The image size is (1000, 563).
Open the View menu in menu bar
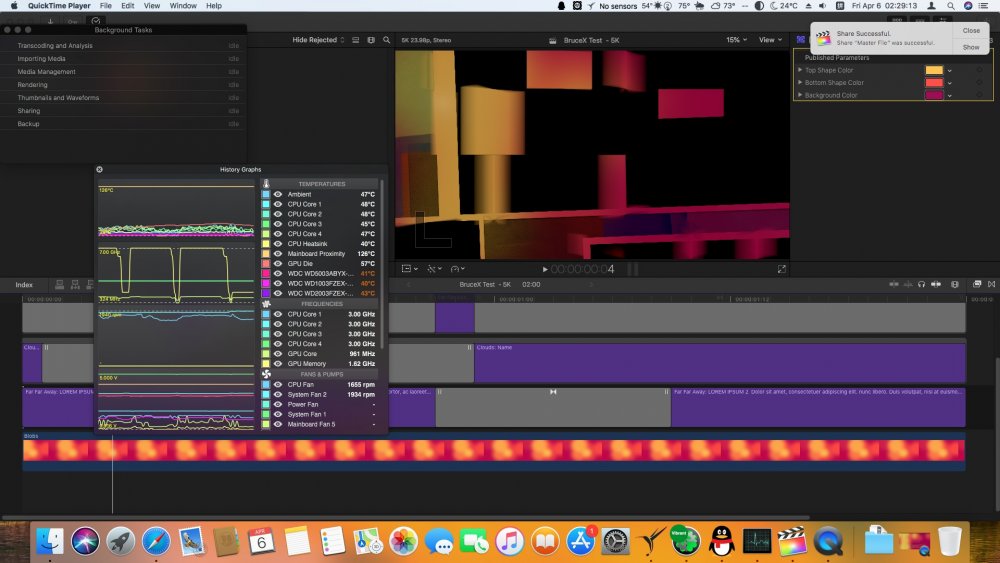click(152, 6)
